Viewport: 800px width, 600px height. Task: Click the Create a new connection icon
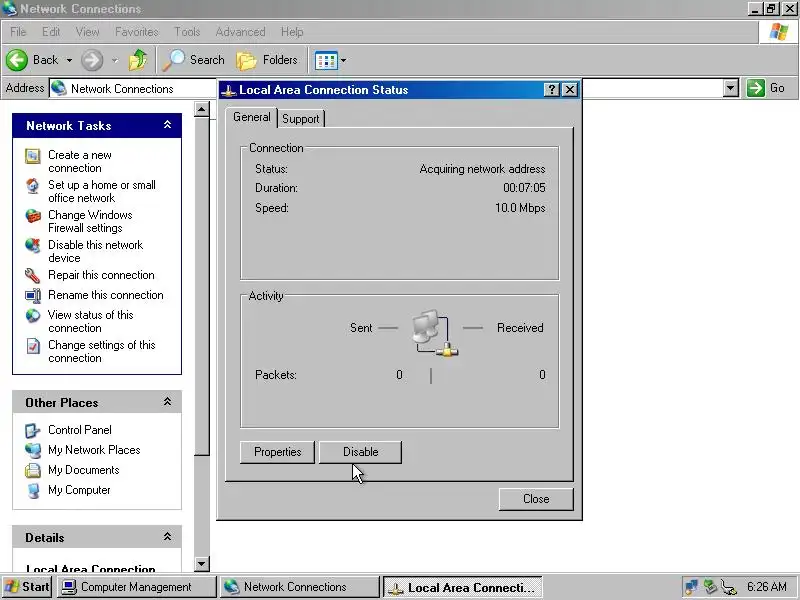[33, 156]
